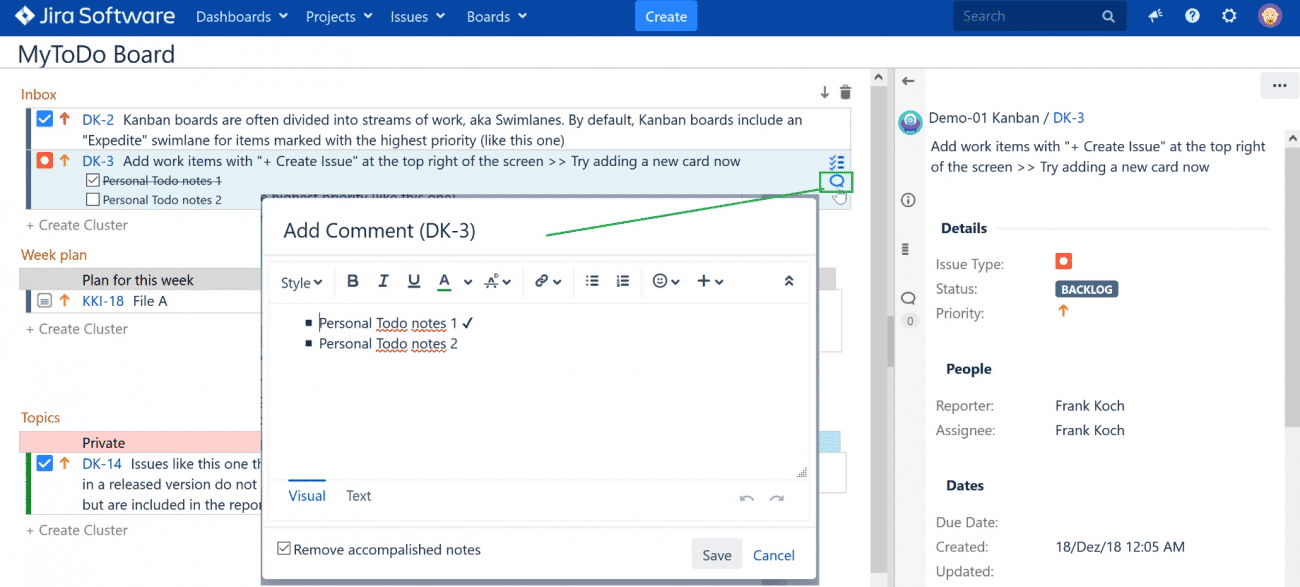Click the Undo arrow in comment editor
Image resolution: width=1300 pixels, height=587 pixels.
(746, 498)
